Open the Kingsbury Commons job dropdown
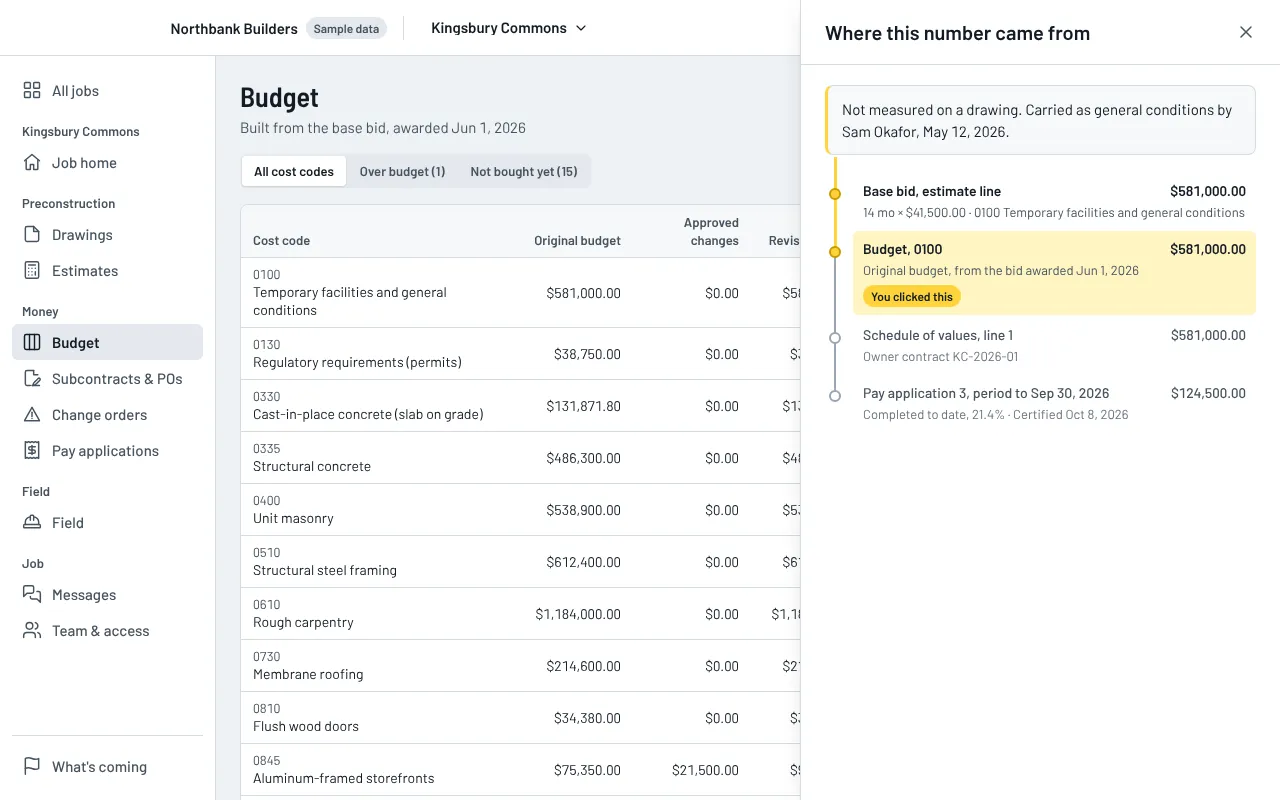 pos(509,28)
